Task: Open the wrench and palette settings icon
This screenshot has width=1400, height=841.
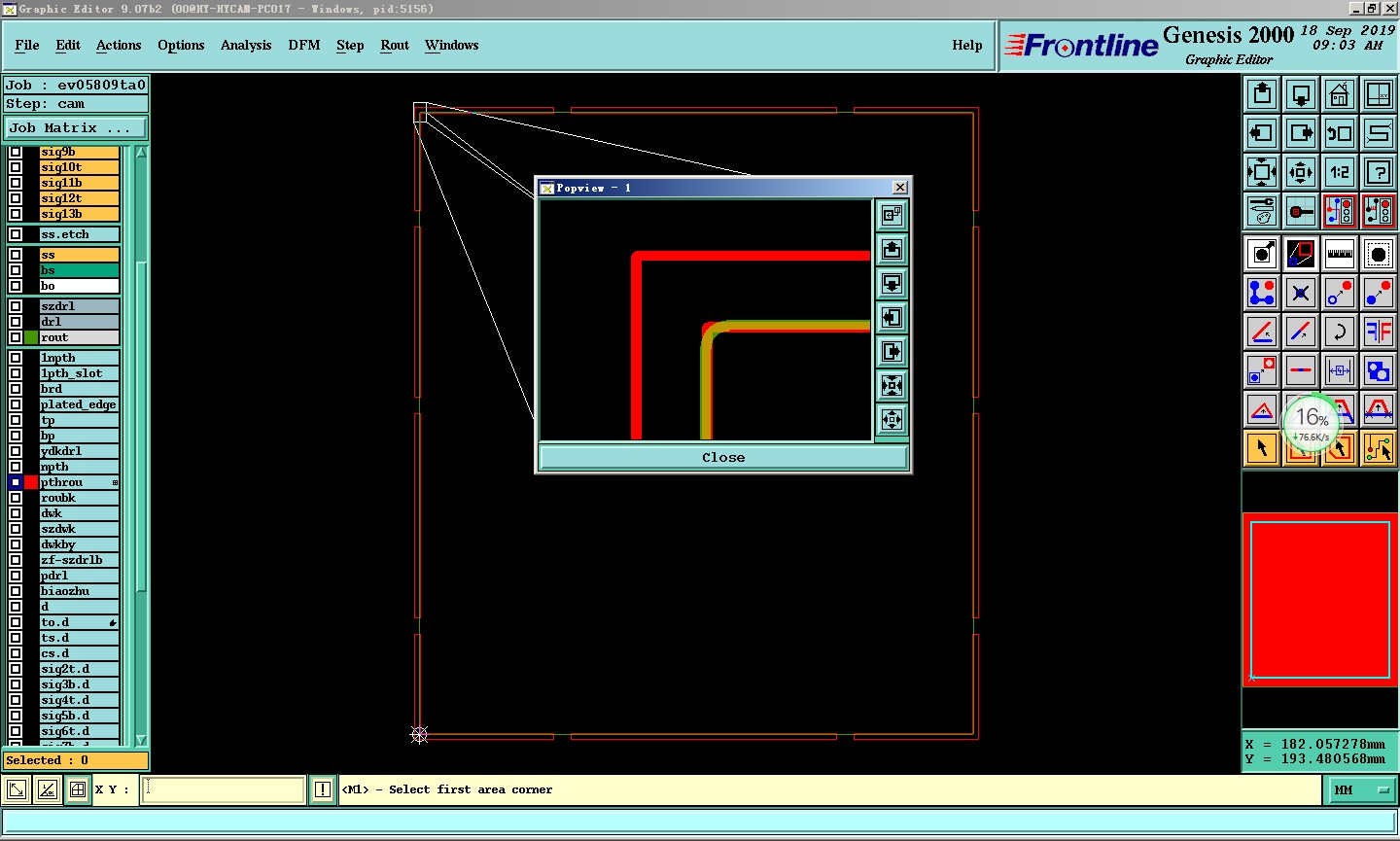Action: pyautogui.click(x=1262, y=211)
